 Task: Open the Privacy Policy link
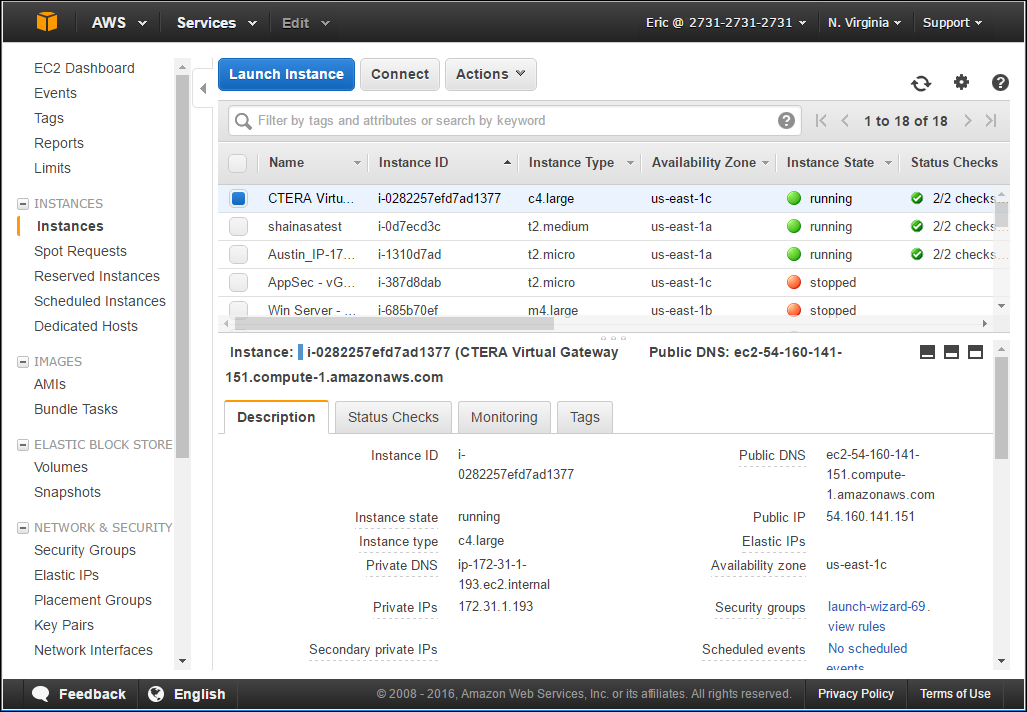coord(855,694)
